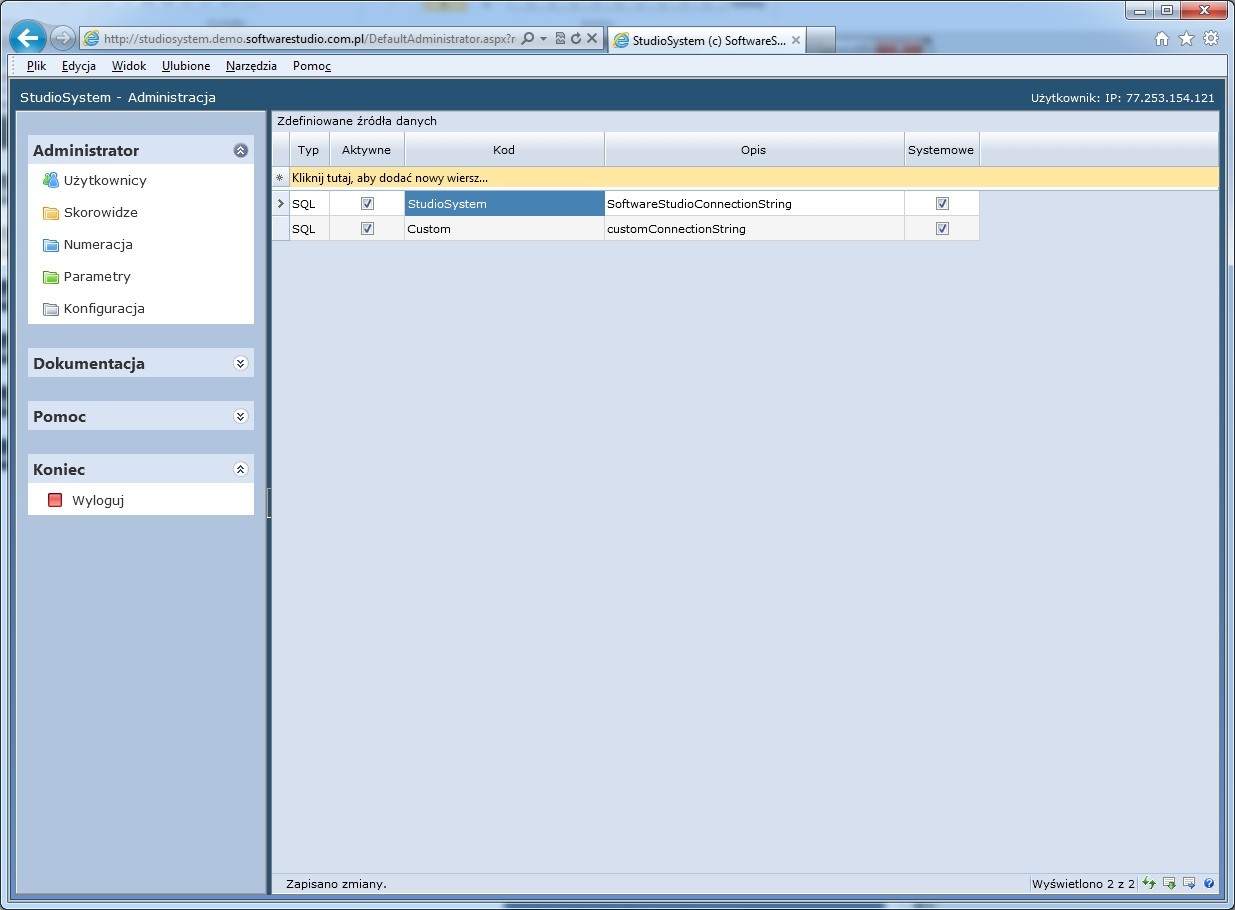Click the SoftwareStudioConnectionString cell
Screen dimensions: 1235x910
click(754, 203)
